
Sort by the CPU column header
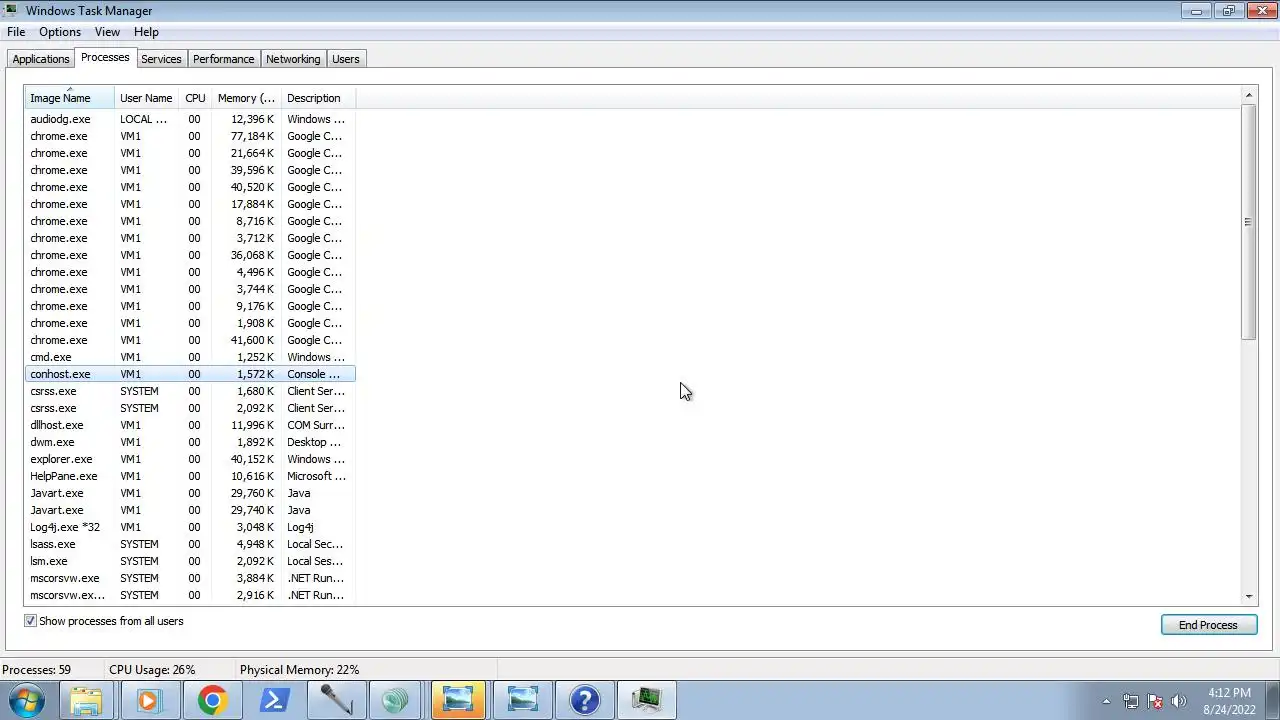pyautogui.click(x=195, y=98)
